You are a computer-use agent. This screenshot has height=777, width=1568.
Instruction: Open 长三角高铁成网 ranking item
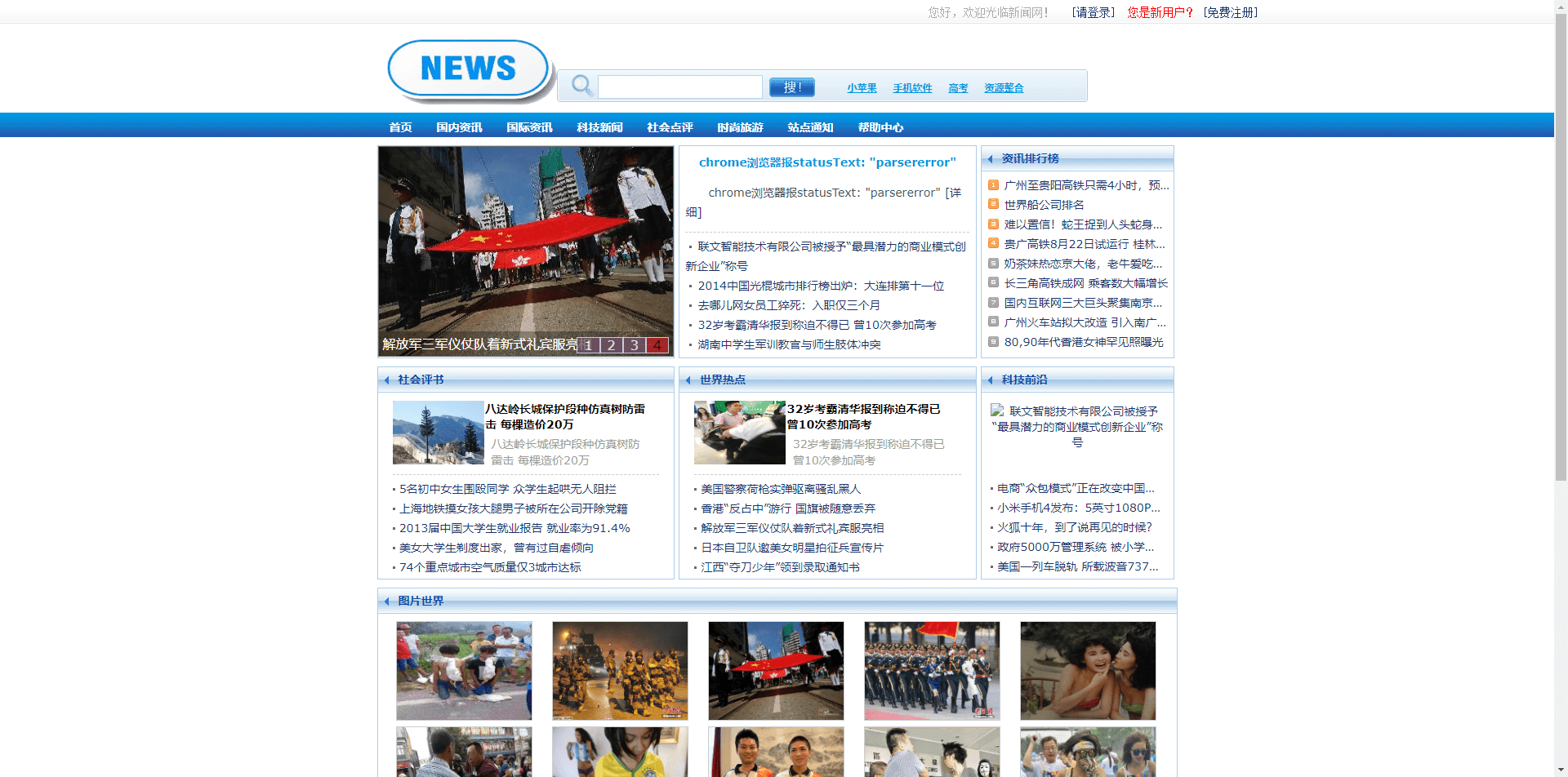coord(1086,283)
